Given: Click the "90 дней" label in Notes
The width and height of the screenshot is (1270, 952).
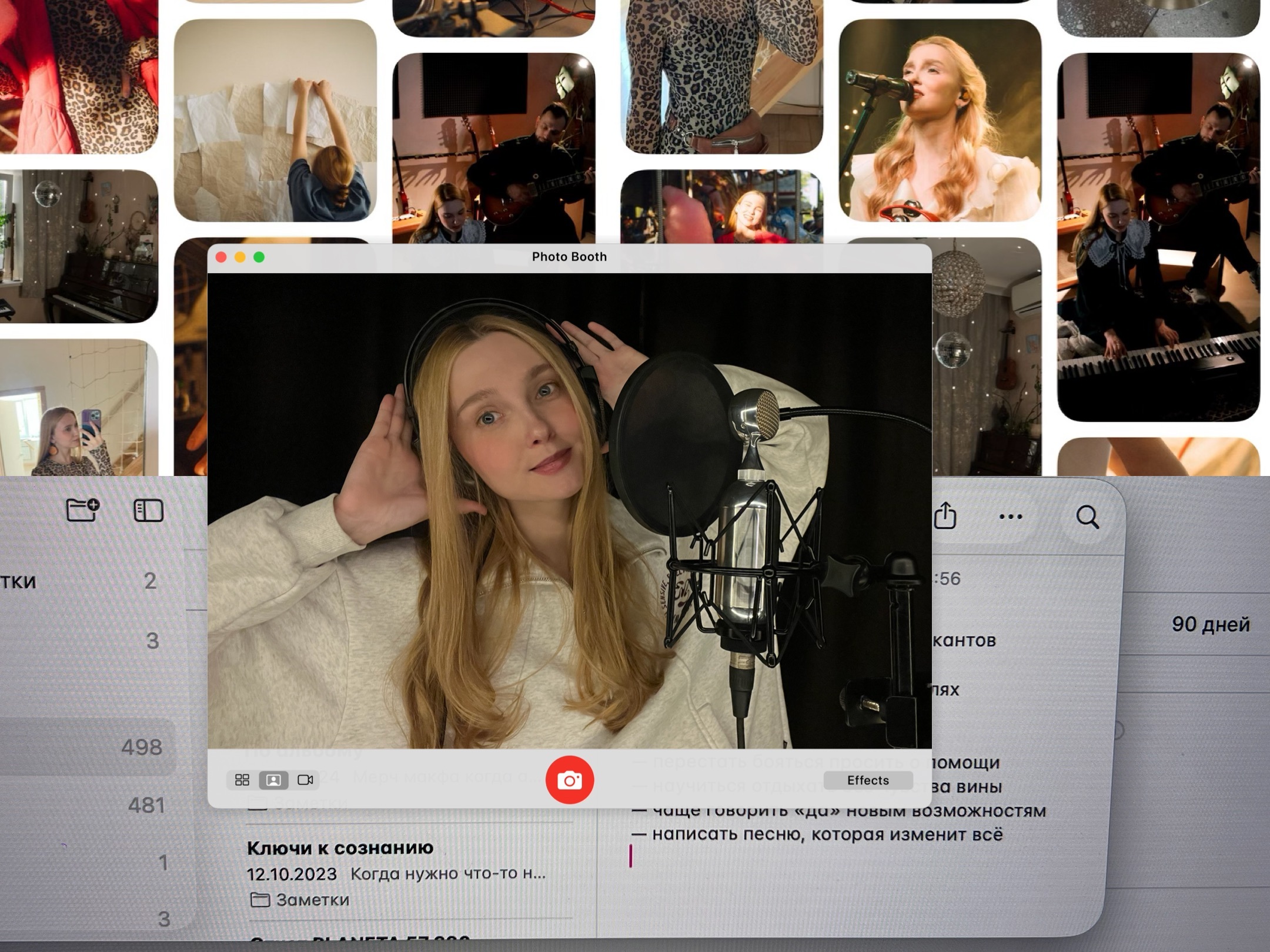Looking at the screenshot, I should click(x=1211, y=624).
